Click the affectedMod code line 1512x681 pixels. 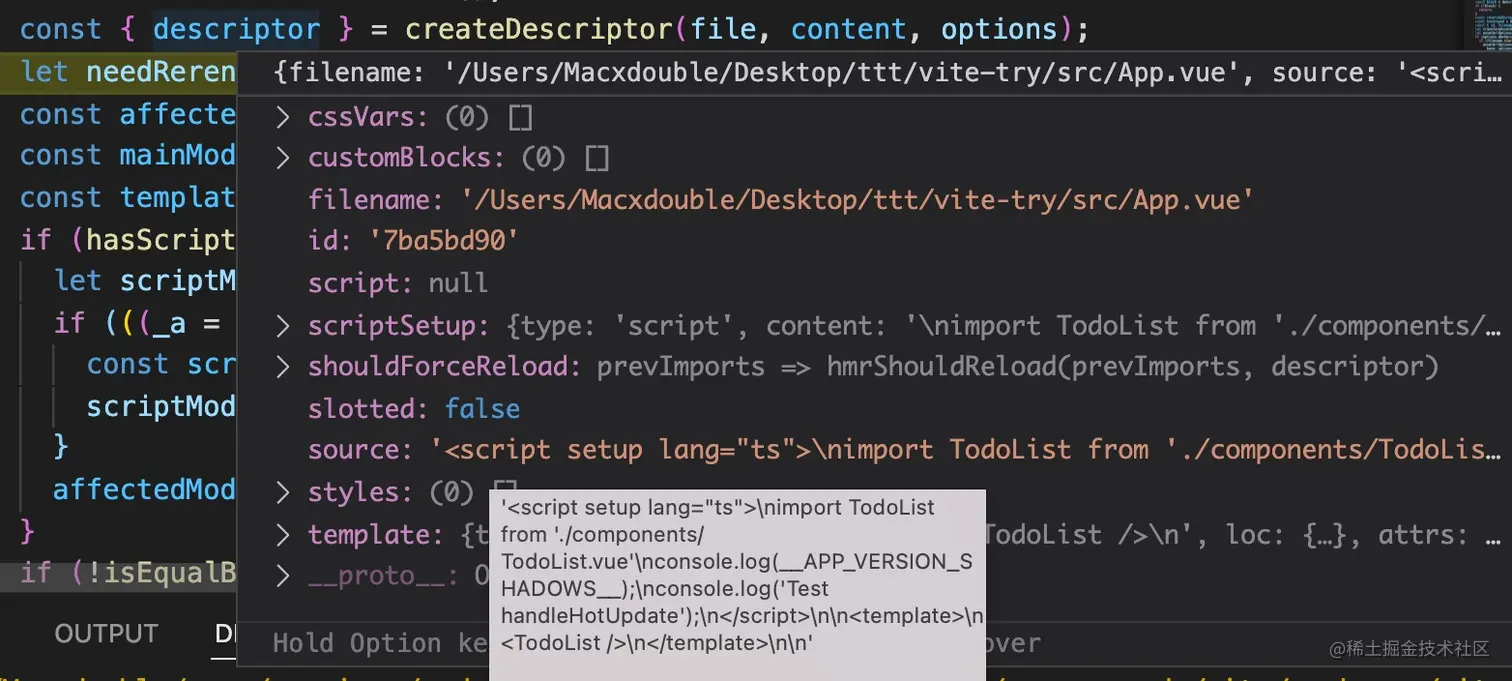click(x=144, y=489)
